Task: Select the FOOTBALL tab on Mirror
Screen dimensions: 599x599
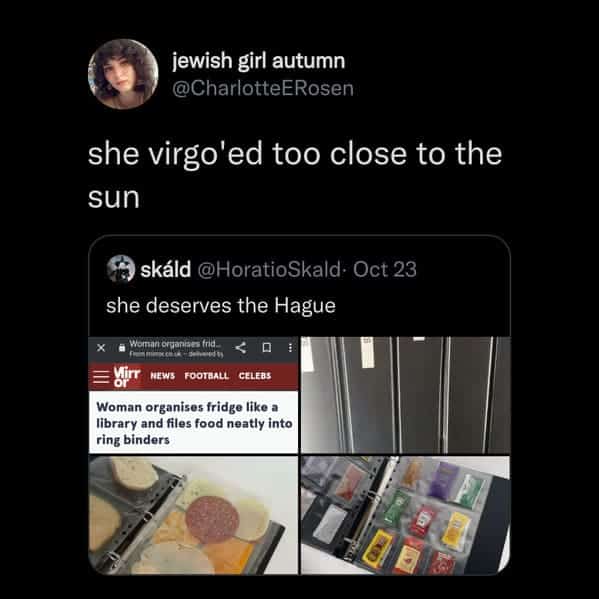Action: coord(206,376)
